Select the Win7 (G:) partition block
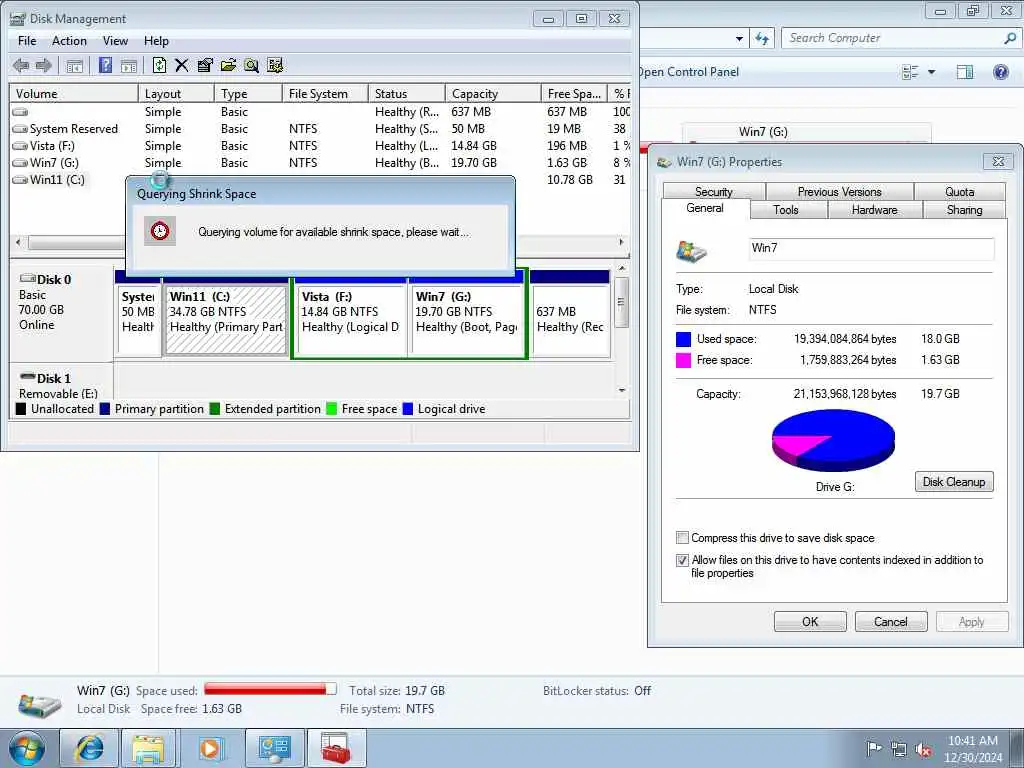This screenshot has width=1024, height=768. point(468,320)
